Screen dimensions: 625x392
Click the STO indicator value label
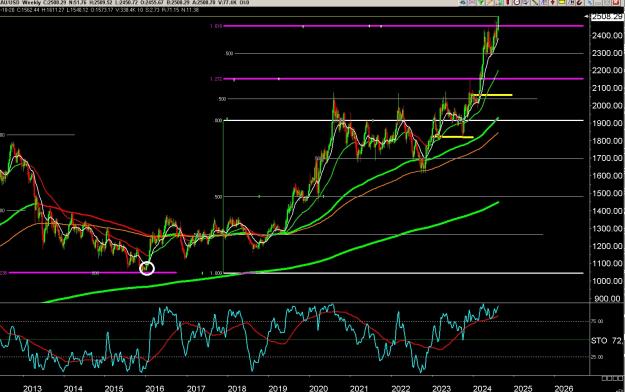coord(607,341)
